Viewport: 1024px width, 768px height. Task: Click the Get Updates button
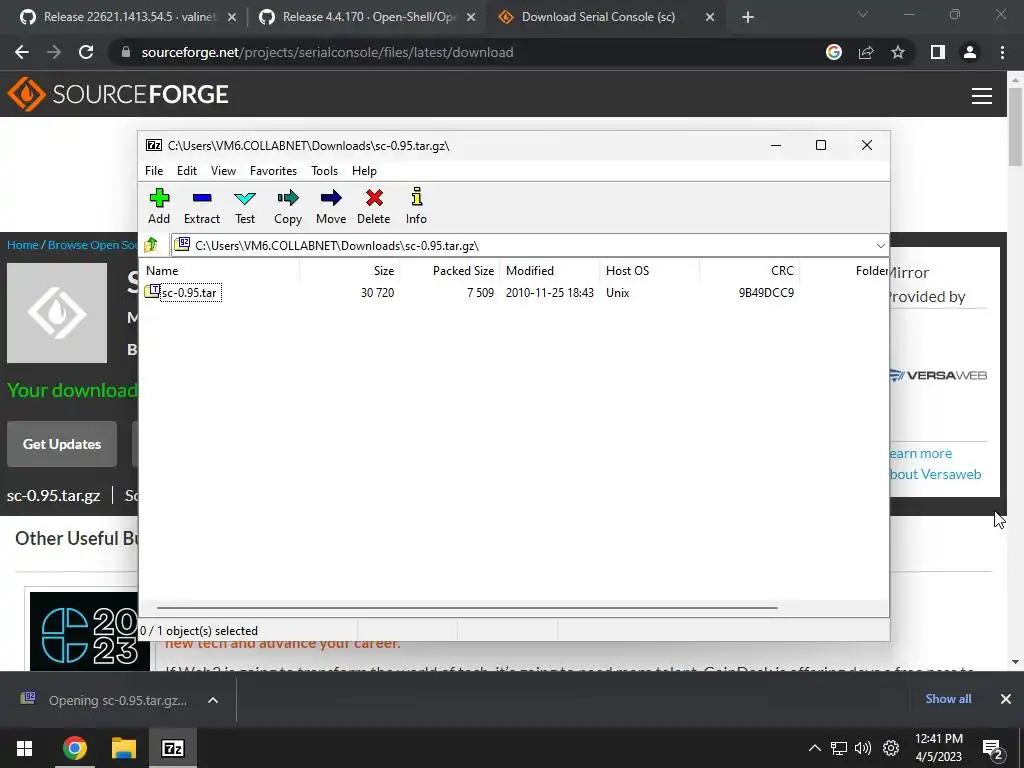pos(62,444)
